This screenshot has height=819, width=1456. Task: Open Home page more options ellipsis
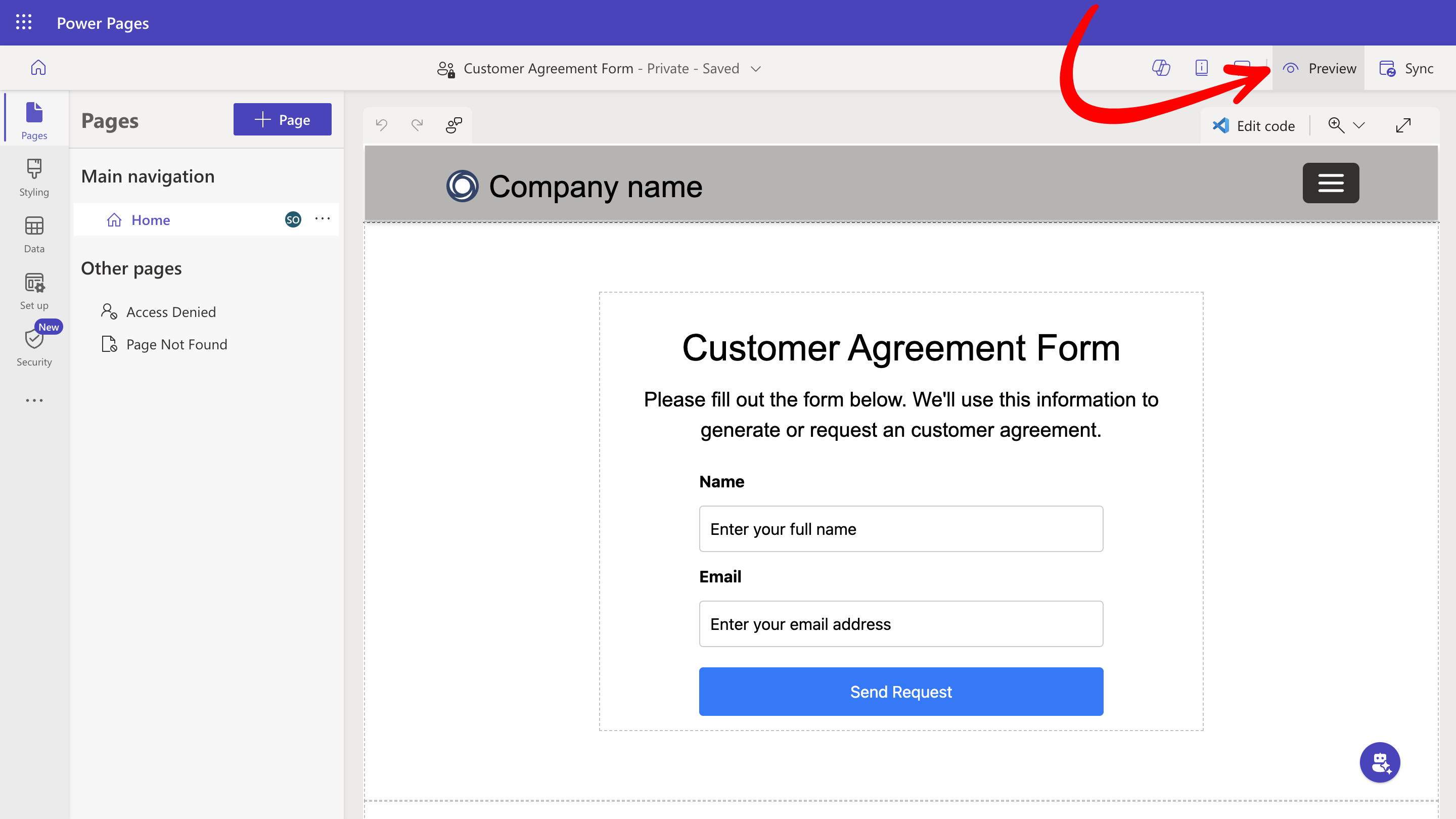click(322, 219)
